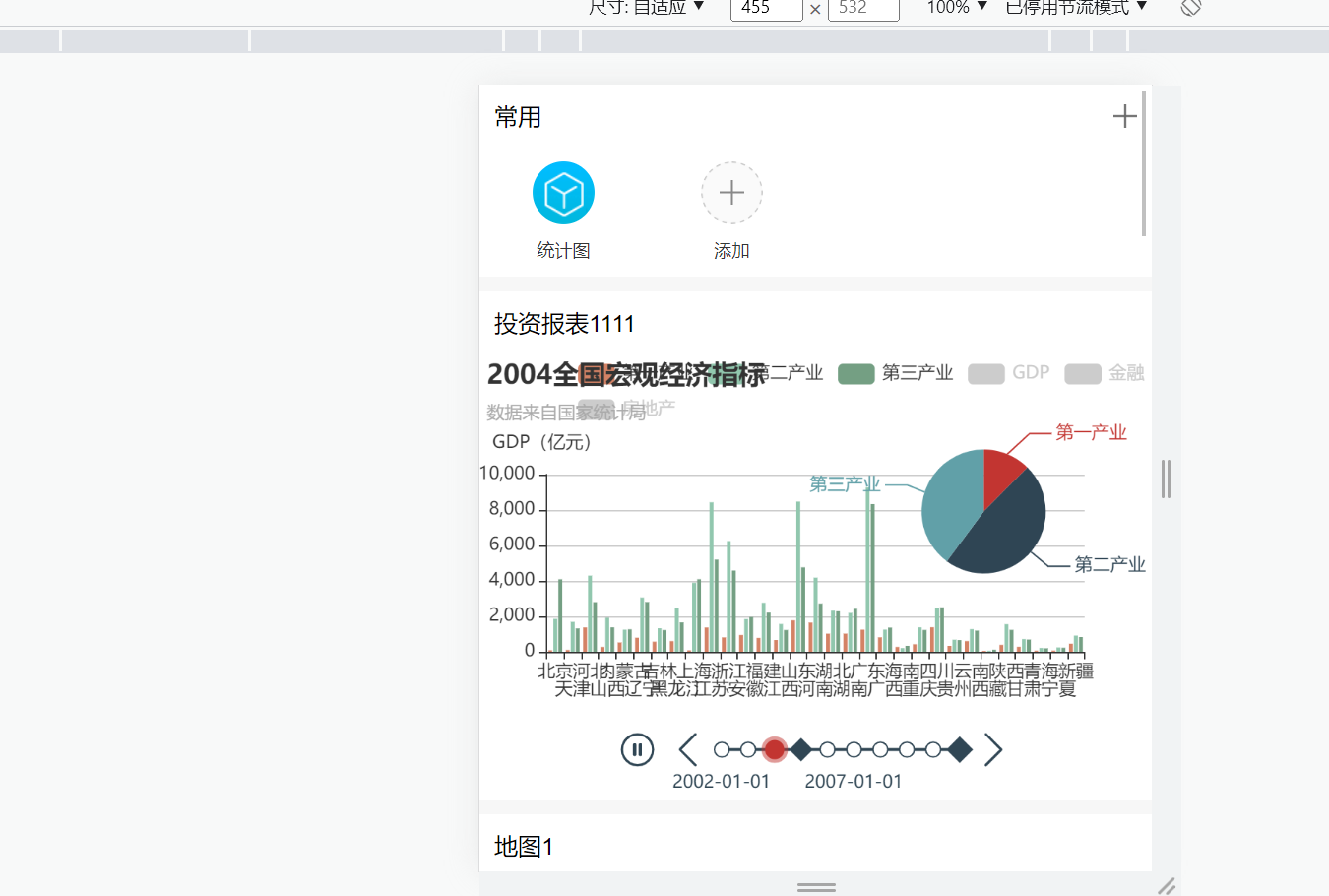Toggle the greyed GDP legend item
1329x896 pixels.
point(1008,373)
